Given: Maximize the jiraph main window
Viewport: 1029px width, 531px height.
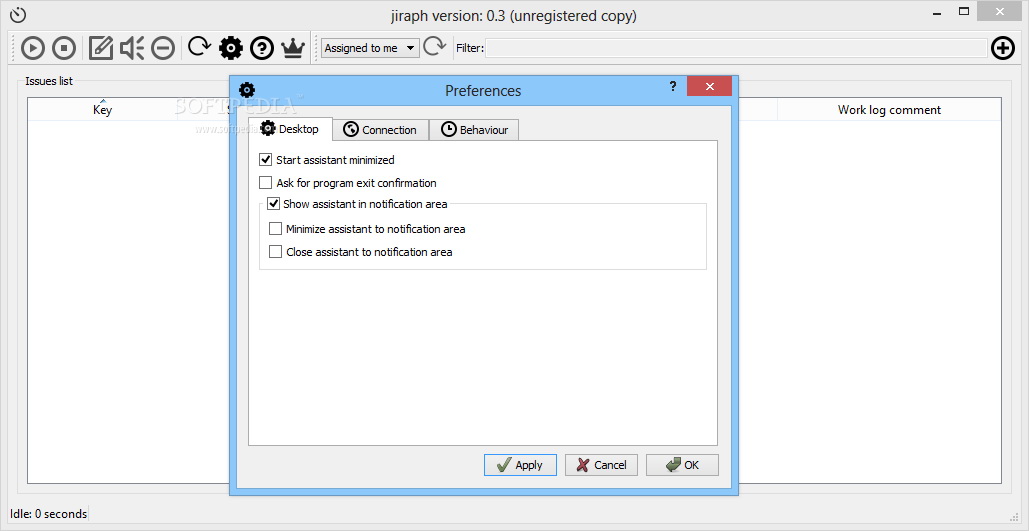Looking at the screenshot, I should click(964, 11).
